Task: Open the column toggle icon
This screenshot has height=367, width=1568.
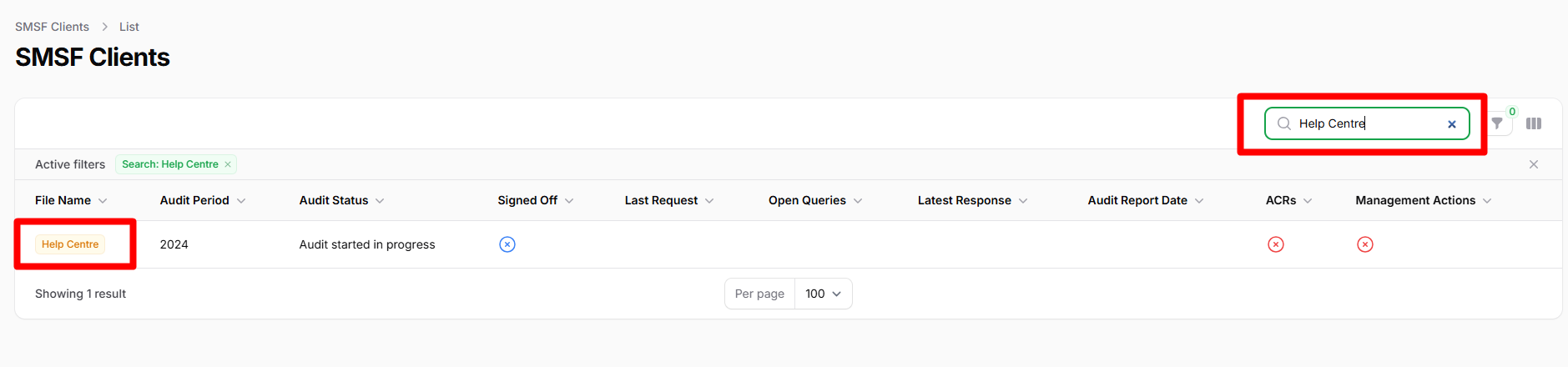Action: pos(1534,123)
